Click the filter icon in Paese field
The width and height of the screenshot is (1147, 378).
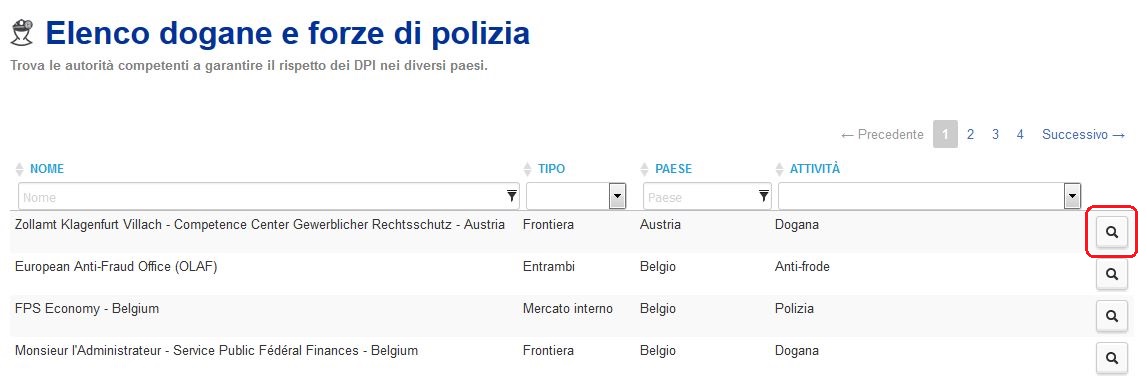coord(764,196)
